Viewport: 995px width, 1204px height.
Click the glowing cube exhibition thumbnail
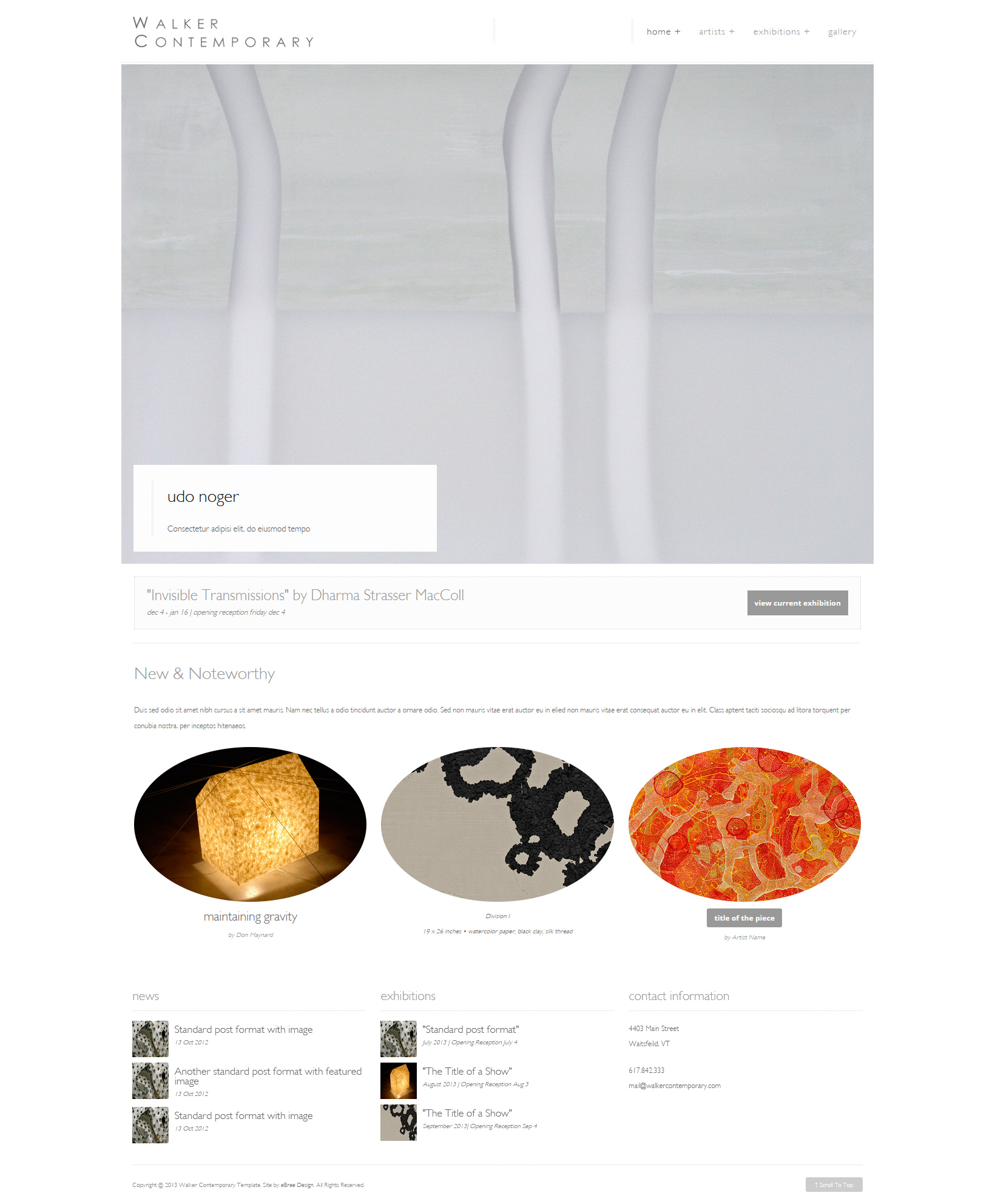click(x=399, y=1080)
